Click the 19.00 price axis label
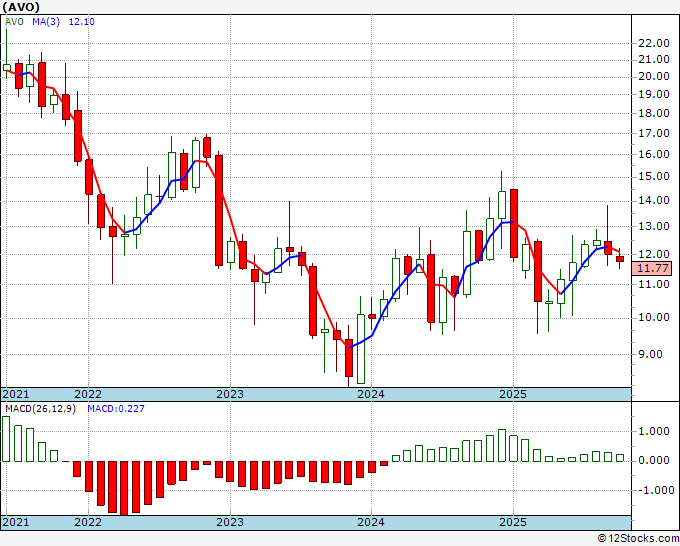Image resolution: width=680 pixels, height=546 pixels. [x=654, y=94]
